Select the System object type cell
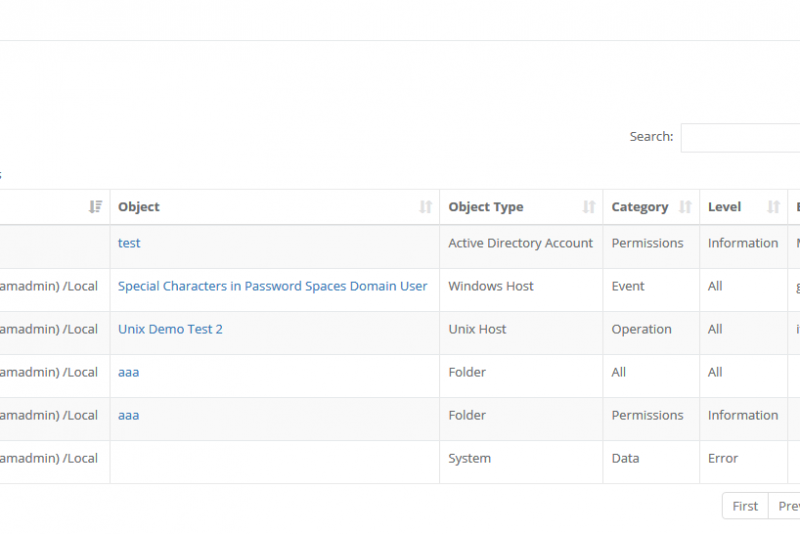The height and width of the screenshot is (534, 800). (x=469, y=458)
